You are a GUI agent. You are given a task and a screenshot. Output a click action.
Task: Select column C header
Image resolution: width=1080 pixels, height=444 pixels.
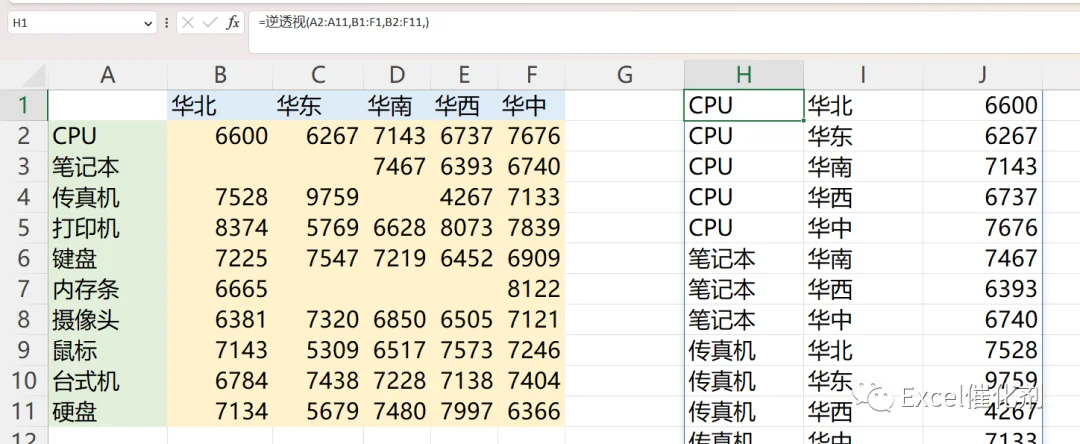[x=318, y=74]
